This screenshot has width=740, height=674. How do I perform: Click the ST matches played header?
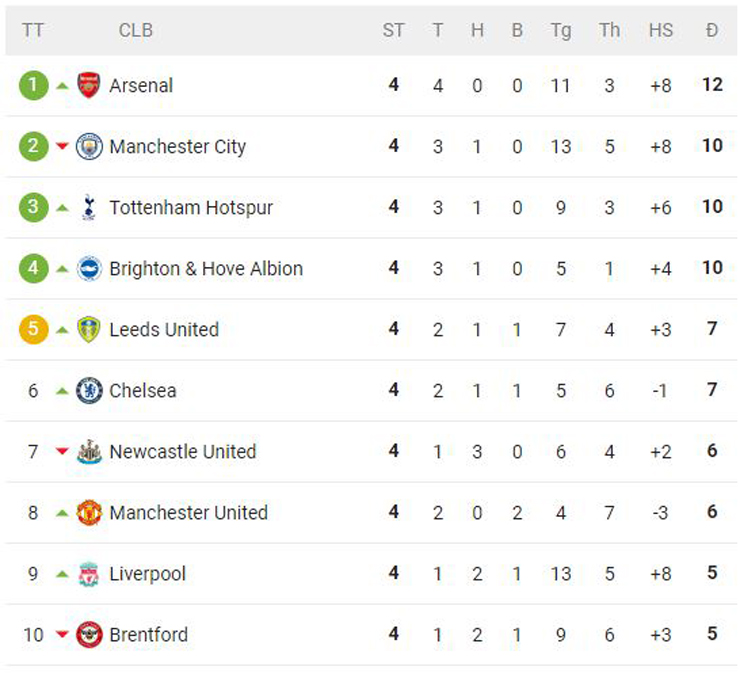[x=393, y=30]
